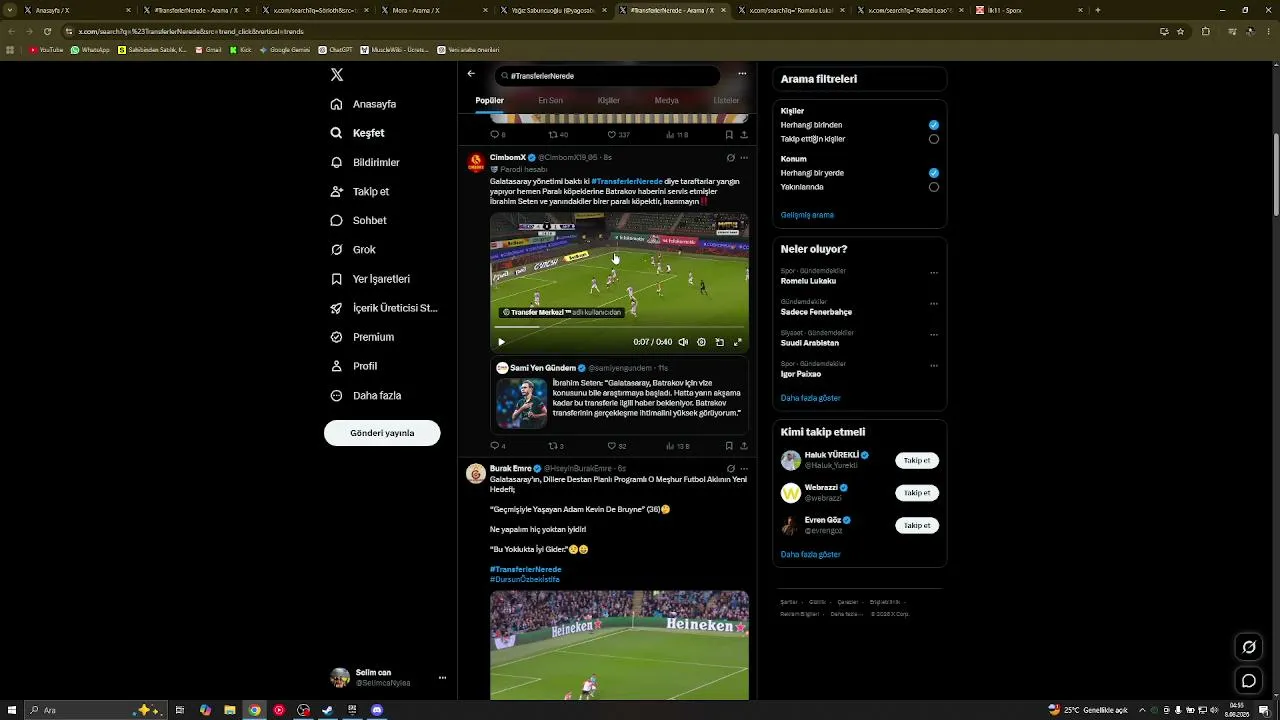Open options for the Sadece Fenerbahçe trend
The height and width of the screenshot is (720, 1280).
934,304
